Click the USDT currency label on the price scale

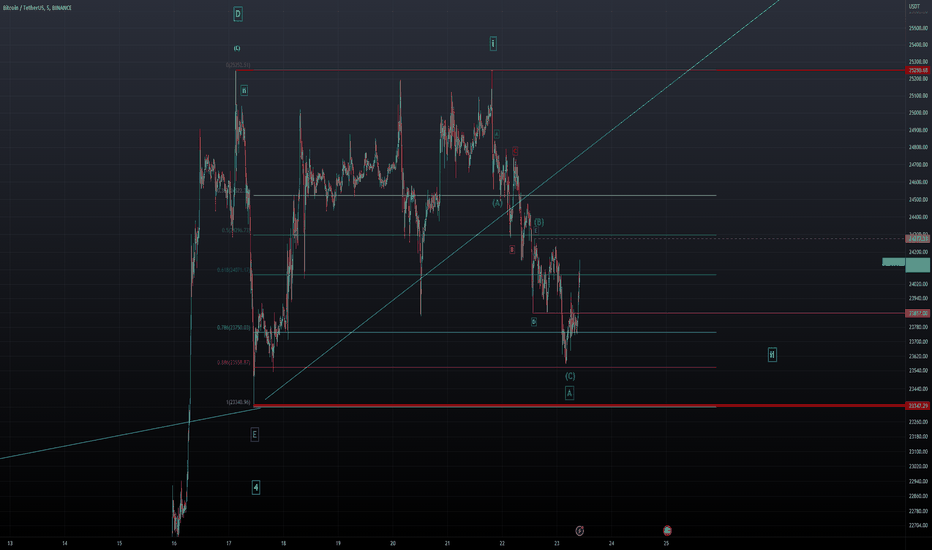pyautogui.click(x=914, y=7)
